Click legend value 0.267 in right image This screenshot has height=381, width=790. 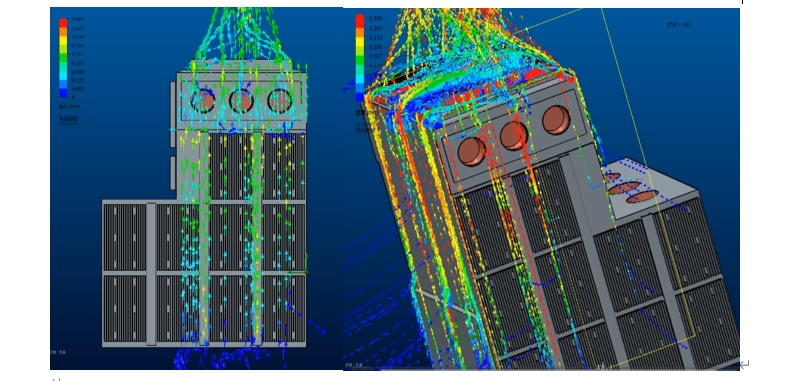pyautogui.click(x=376, y=28)
